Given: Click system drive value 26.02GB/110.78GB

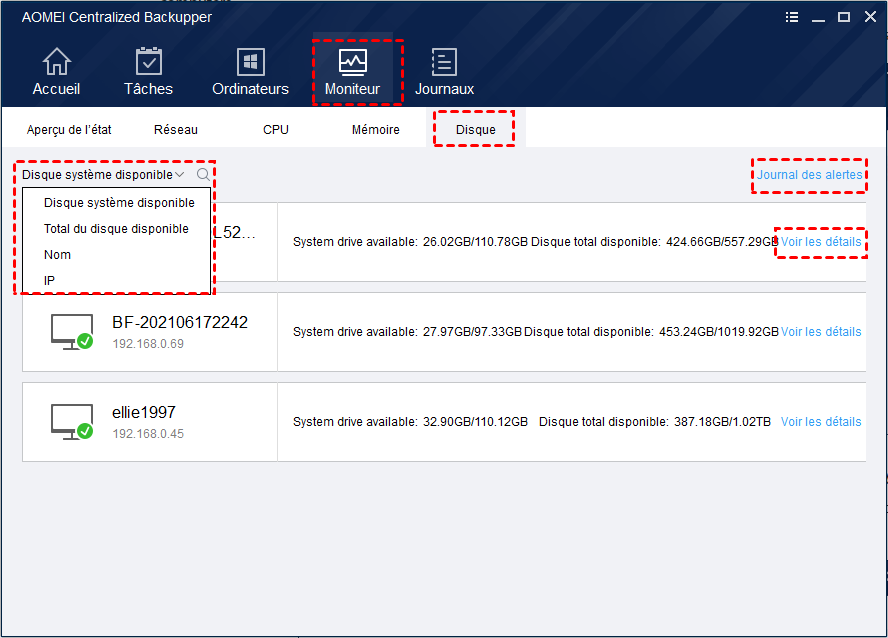Looking at the screenshot, I should [475, 242].
